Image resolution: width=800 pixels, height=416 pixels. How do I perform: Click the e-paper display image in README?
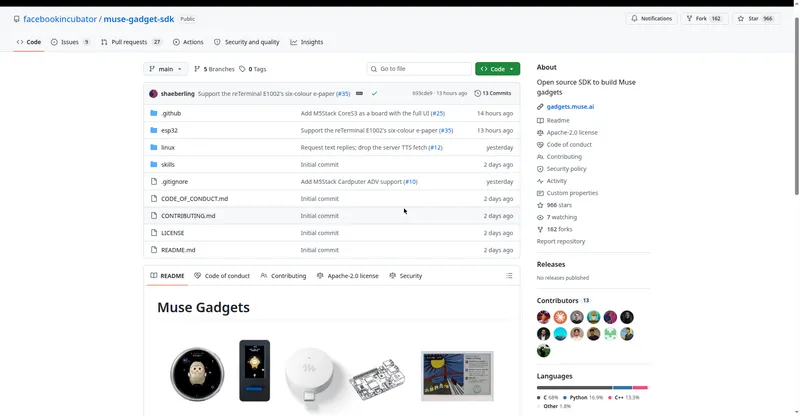(x=457, y=376)
